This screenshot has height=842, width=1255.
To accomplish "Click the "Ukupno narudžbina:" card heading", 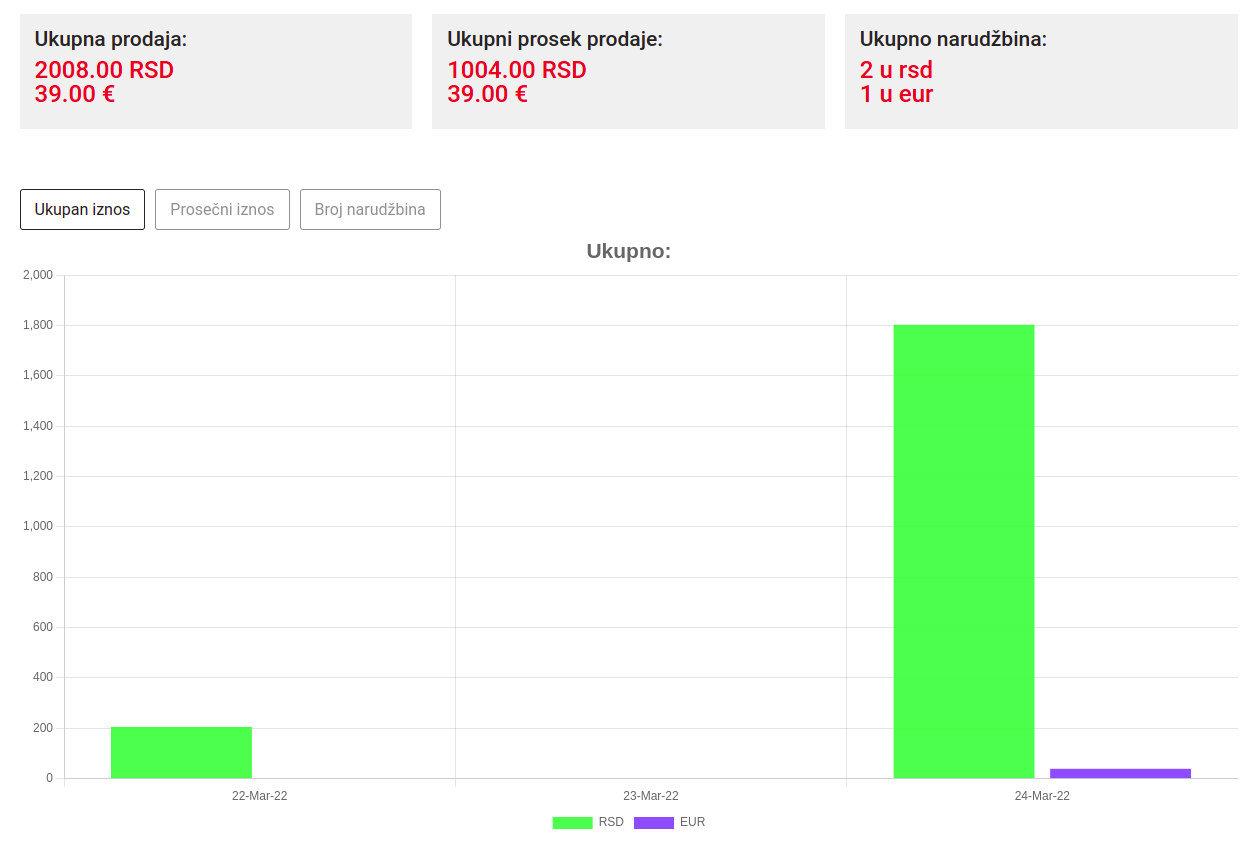I will pyautogui.click(x=953, y=39).
